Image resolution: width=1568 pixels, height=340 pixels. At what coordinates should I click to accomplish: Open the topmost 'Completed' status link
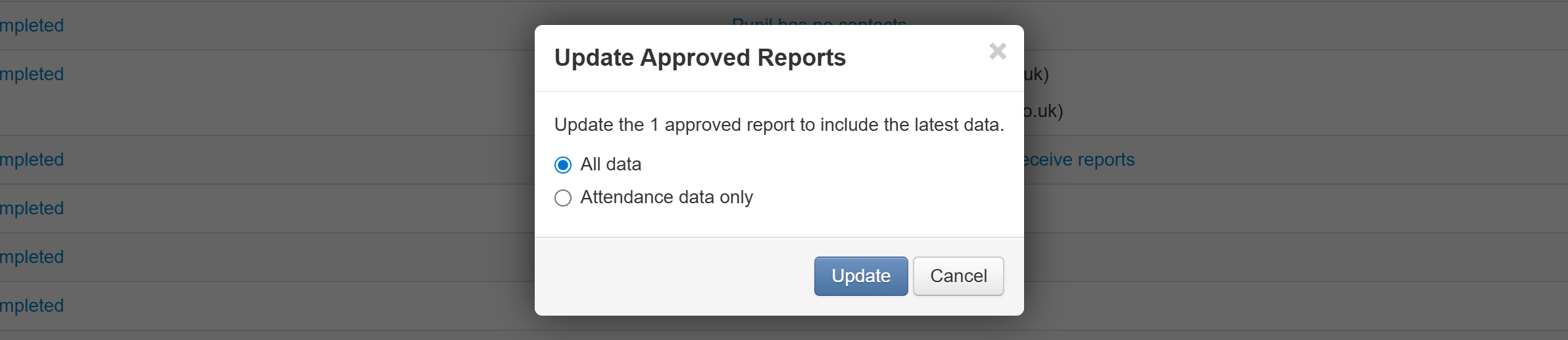pos(32,26)
